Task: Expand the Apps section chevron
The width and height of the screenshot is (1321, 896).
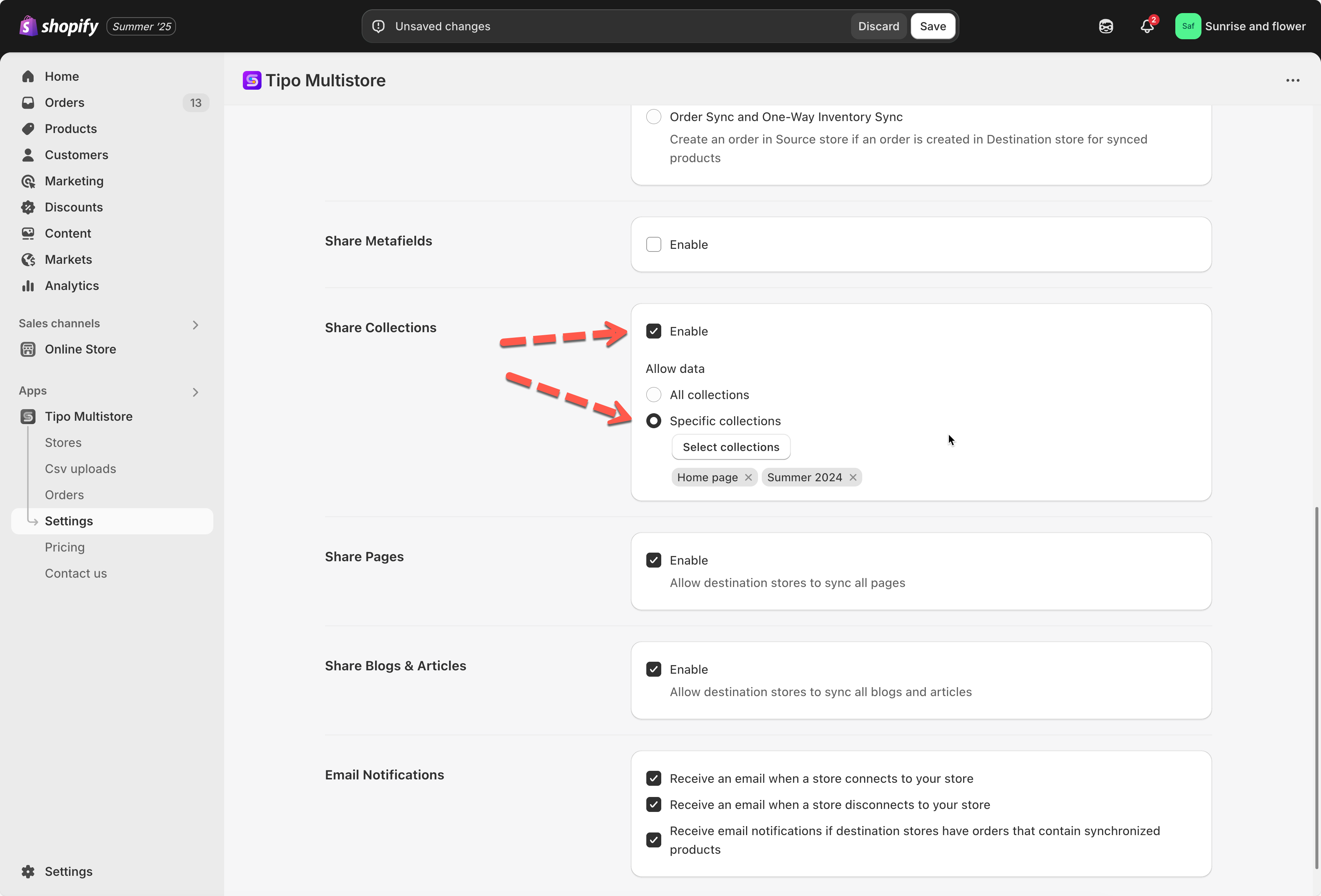Action: coord(195,392)
